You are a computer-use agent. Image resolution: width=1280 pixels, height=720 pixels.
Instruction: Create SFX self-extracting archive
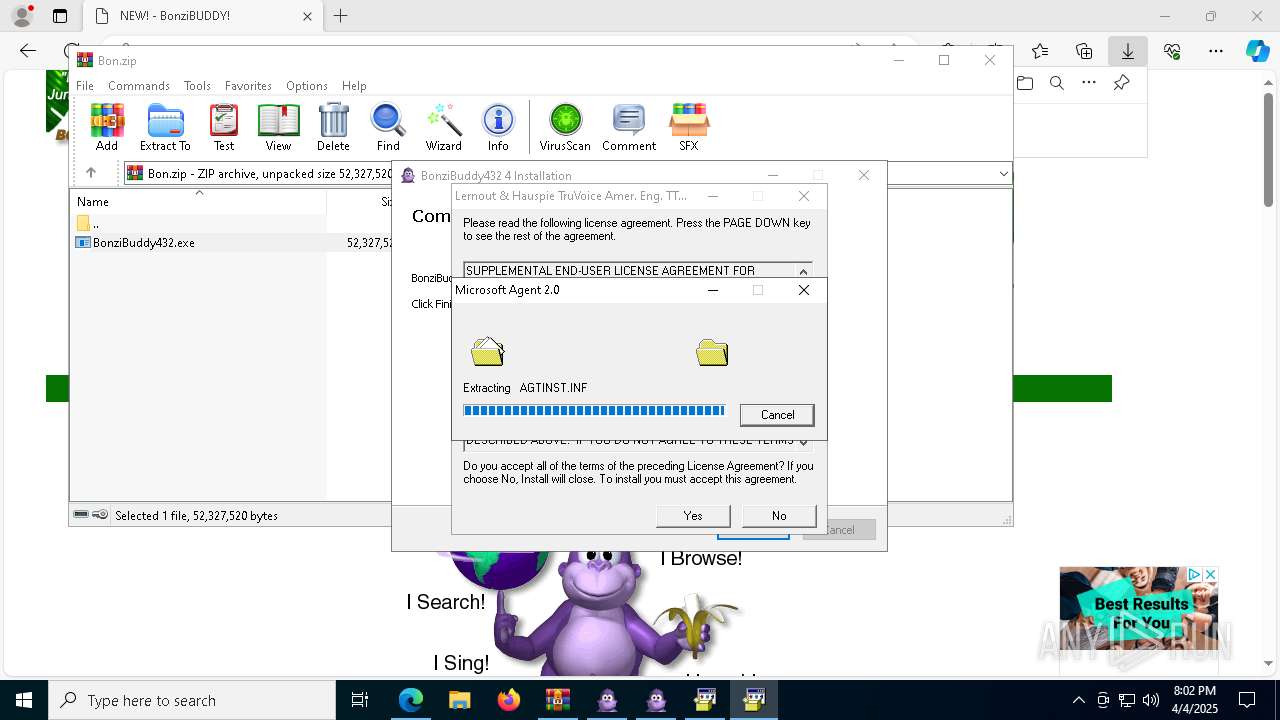coord(688,127)
